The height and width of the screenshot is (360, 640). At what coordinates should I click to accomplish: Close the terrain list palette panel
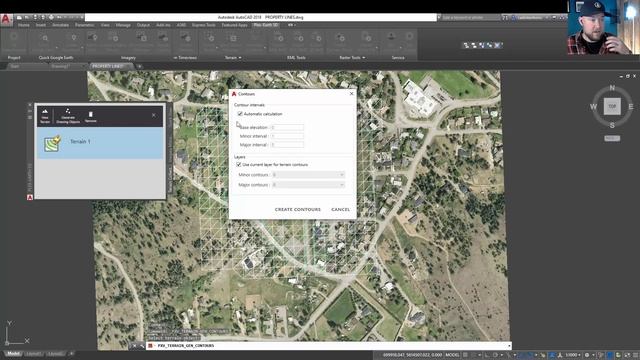point(153,115)
